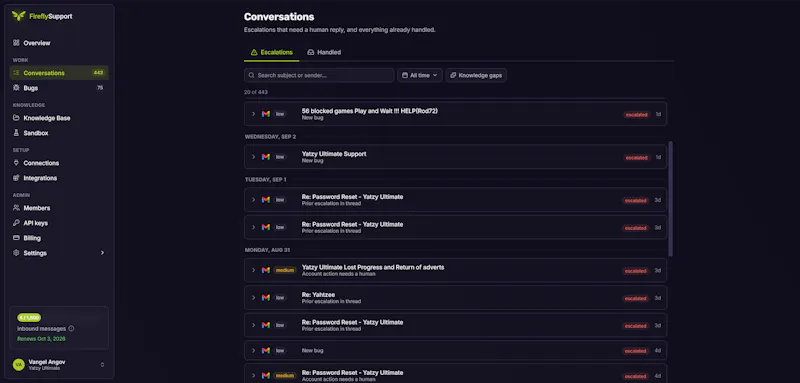Viewport: 800px width, 383px height.
Task: Click the FireflySupport firefly logo
Action: 18,16
